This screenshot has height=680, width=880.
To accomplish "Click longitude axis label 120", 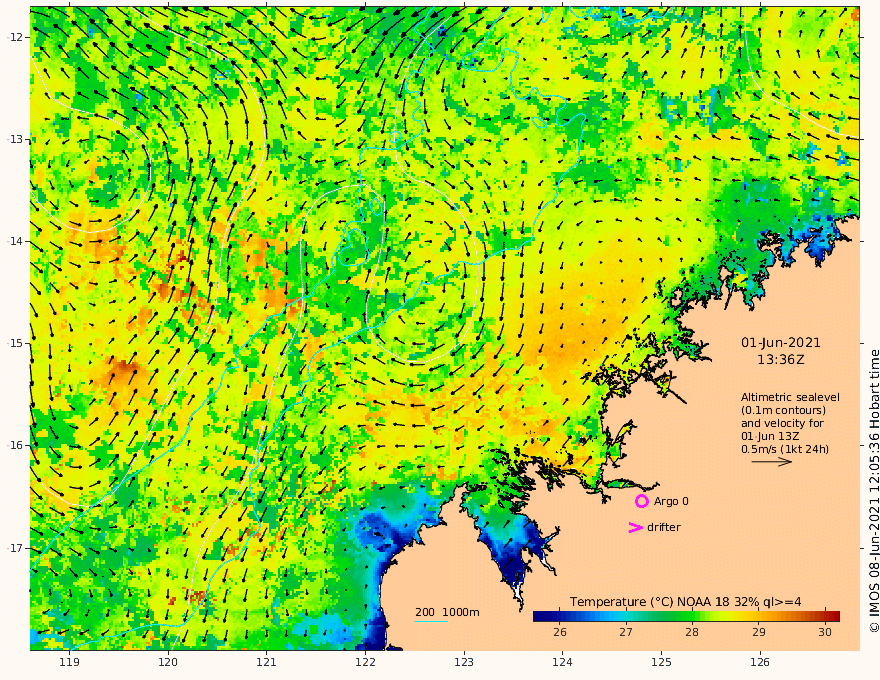I will (168, 662).
